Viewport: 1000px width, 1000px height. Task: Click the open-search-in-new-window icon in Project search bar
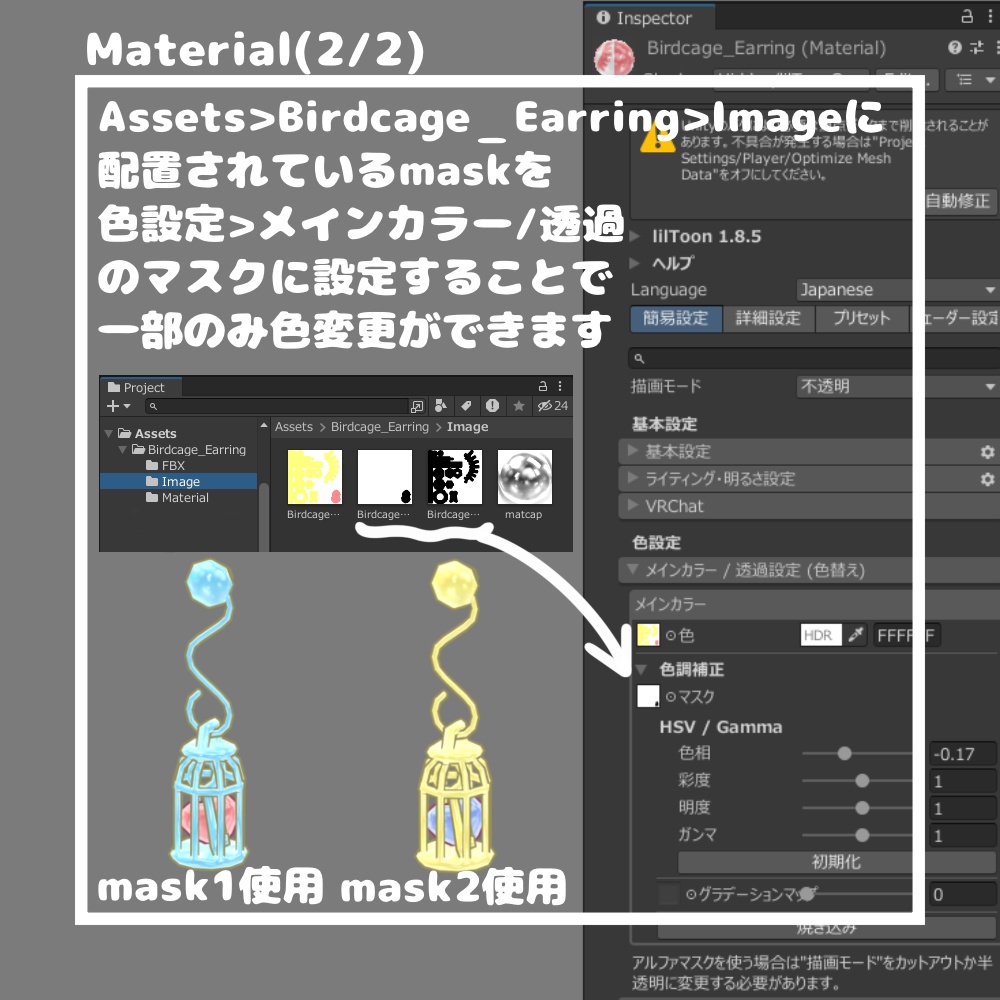coord(417,406)
